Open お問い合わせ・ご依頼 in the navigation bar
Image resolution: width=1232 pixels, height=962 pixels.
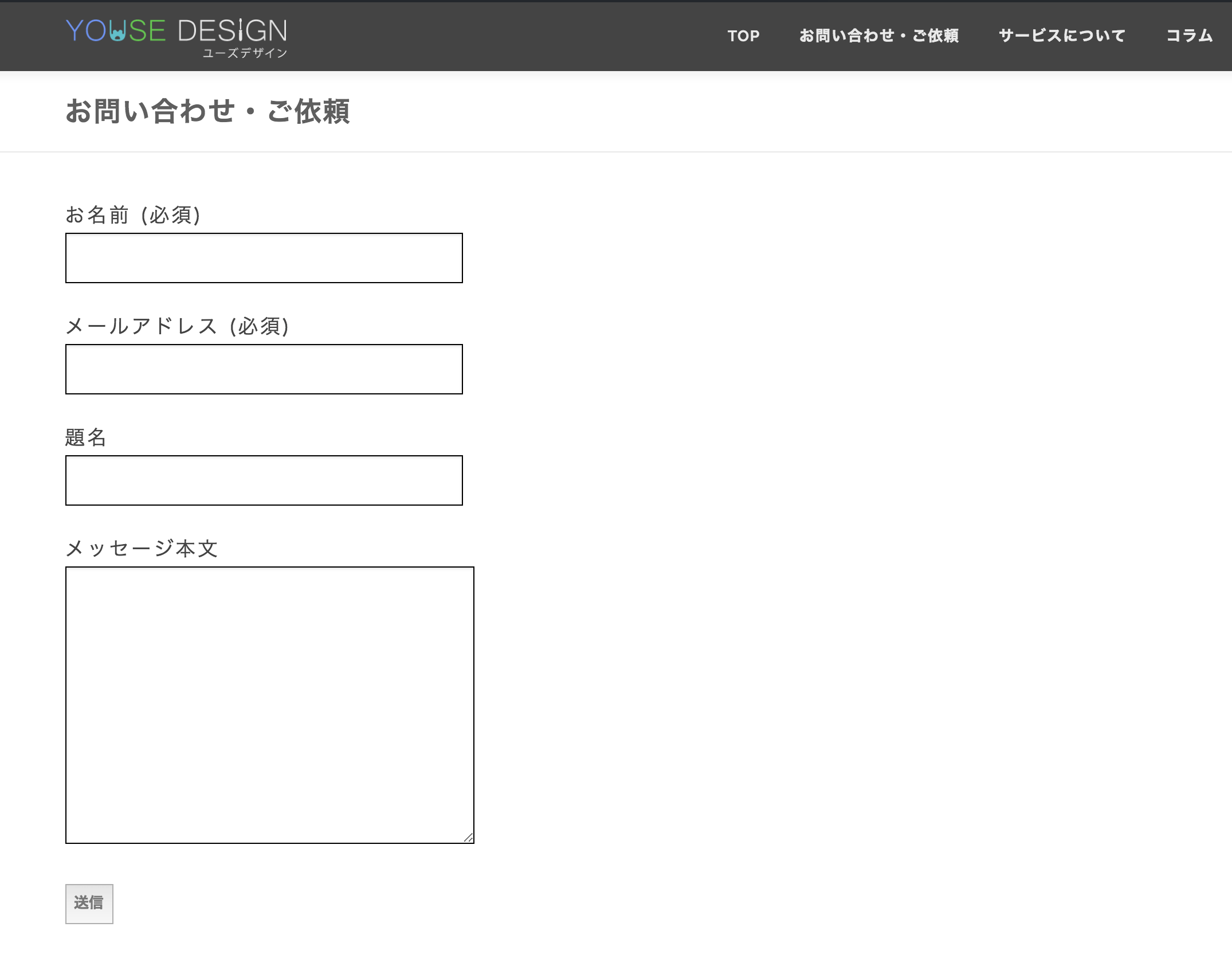pyautogui.click(x=879, y=36)
